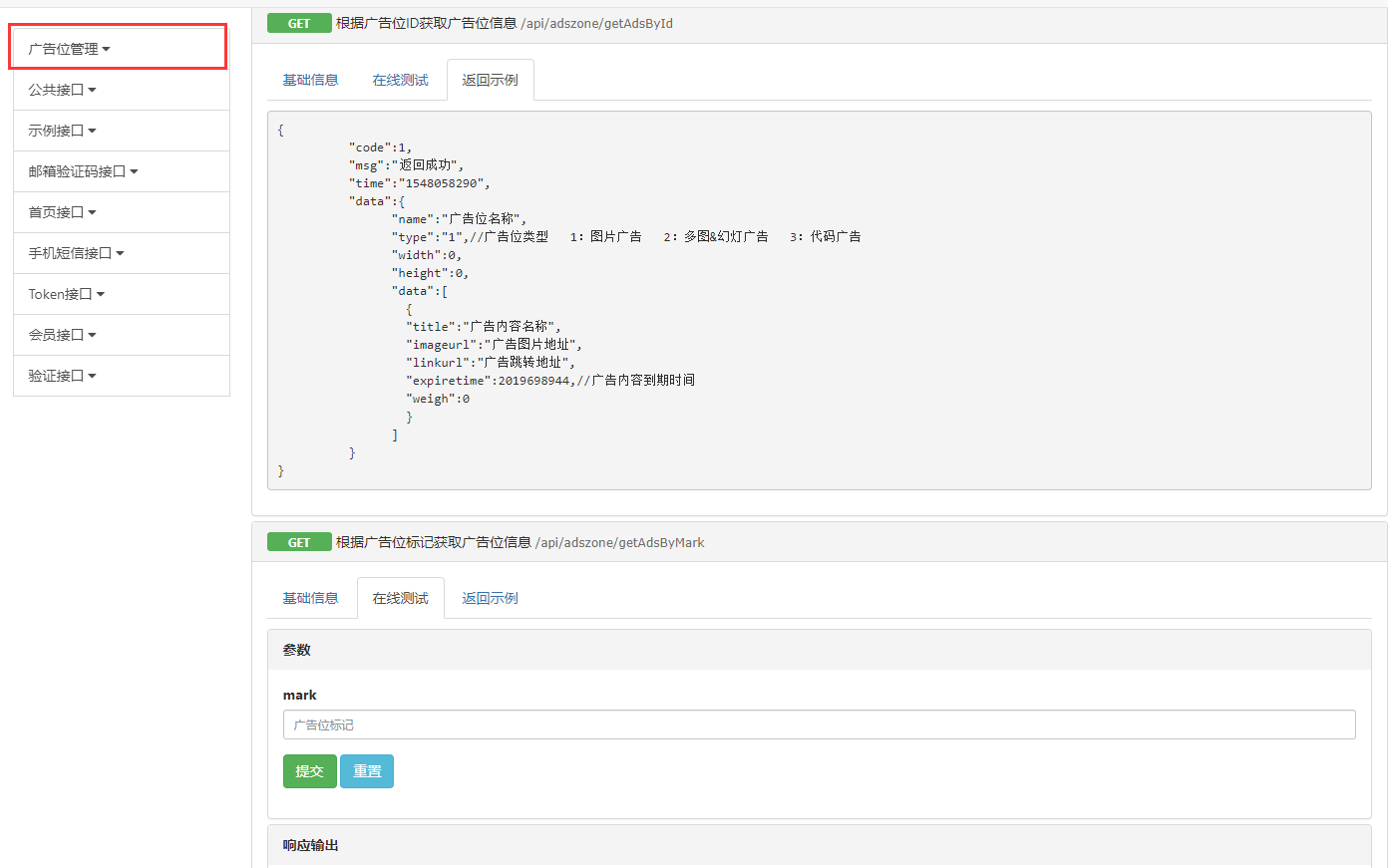Expand the 邮箱验证码接口 sidebar menu
The width and height of the screenshot is (1388, 868).
pos(122,171)
